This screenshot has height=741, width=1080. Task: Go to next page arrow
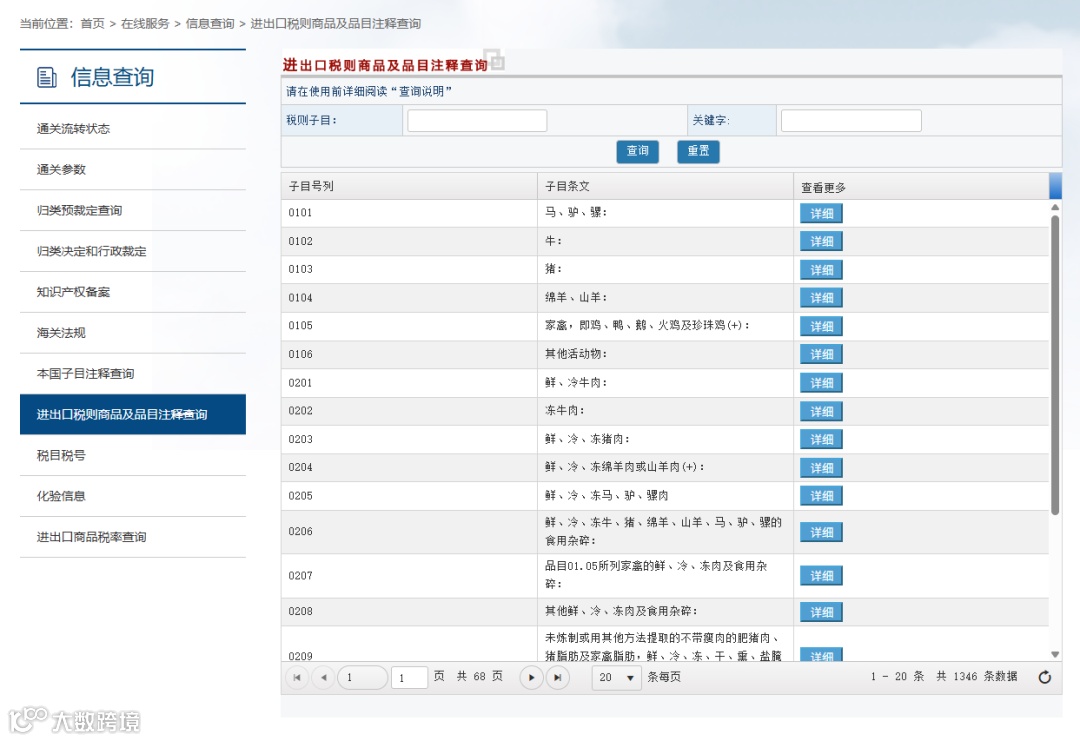(x=531, y=678)
